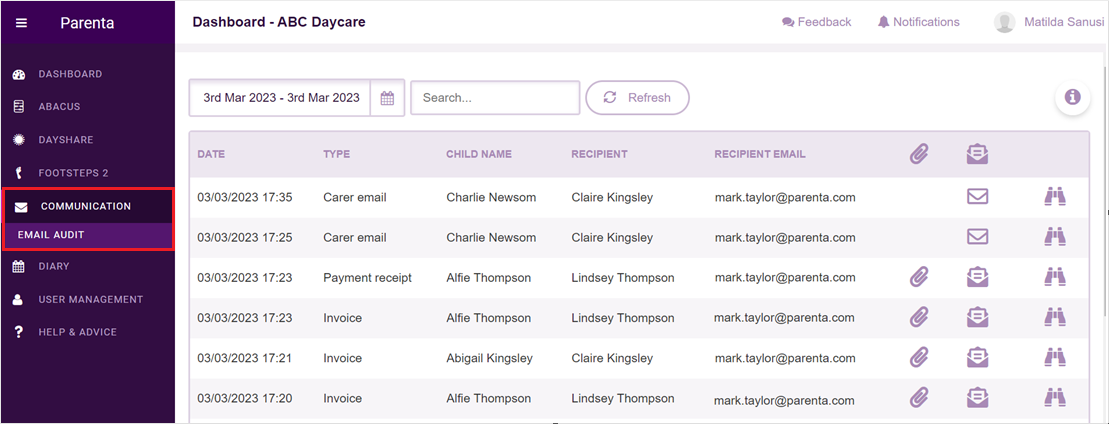1109x424 pixels.
Task: Click the date range field
Action: pyautogui.click(x=281, y=98)
